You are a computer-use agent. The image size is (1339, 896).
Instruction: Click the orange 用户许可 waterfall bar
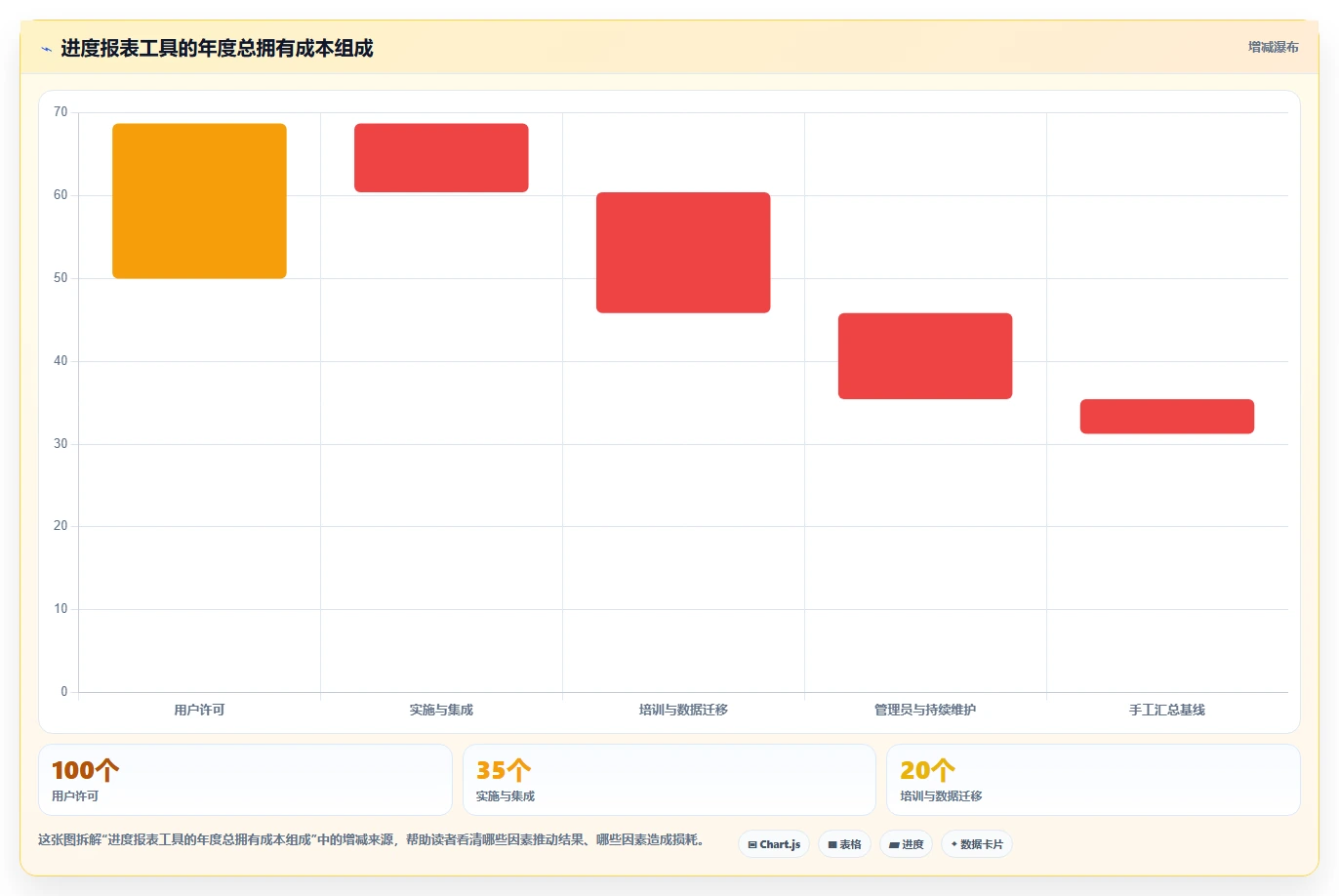[x=199, y=201]
